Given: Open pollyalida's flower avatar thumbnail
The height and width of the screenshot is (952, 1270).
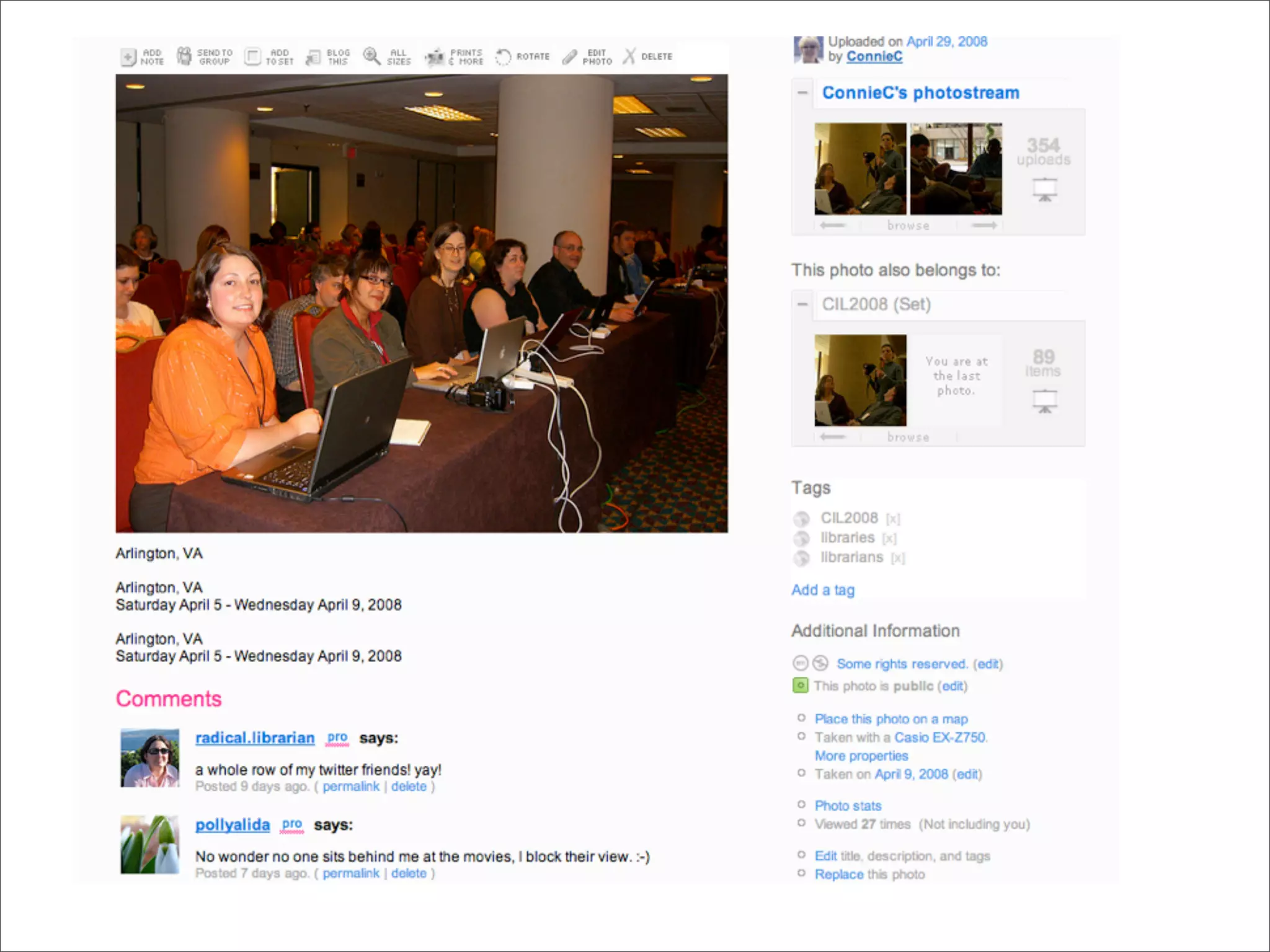Looking at the screenshot, I should click(150, 845).
